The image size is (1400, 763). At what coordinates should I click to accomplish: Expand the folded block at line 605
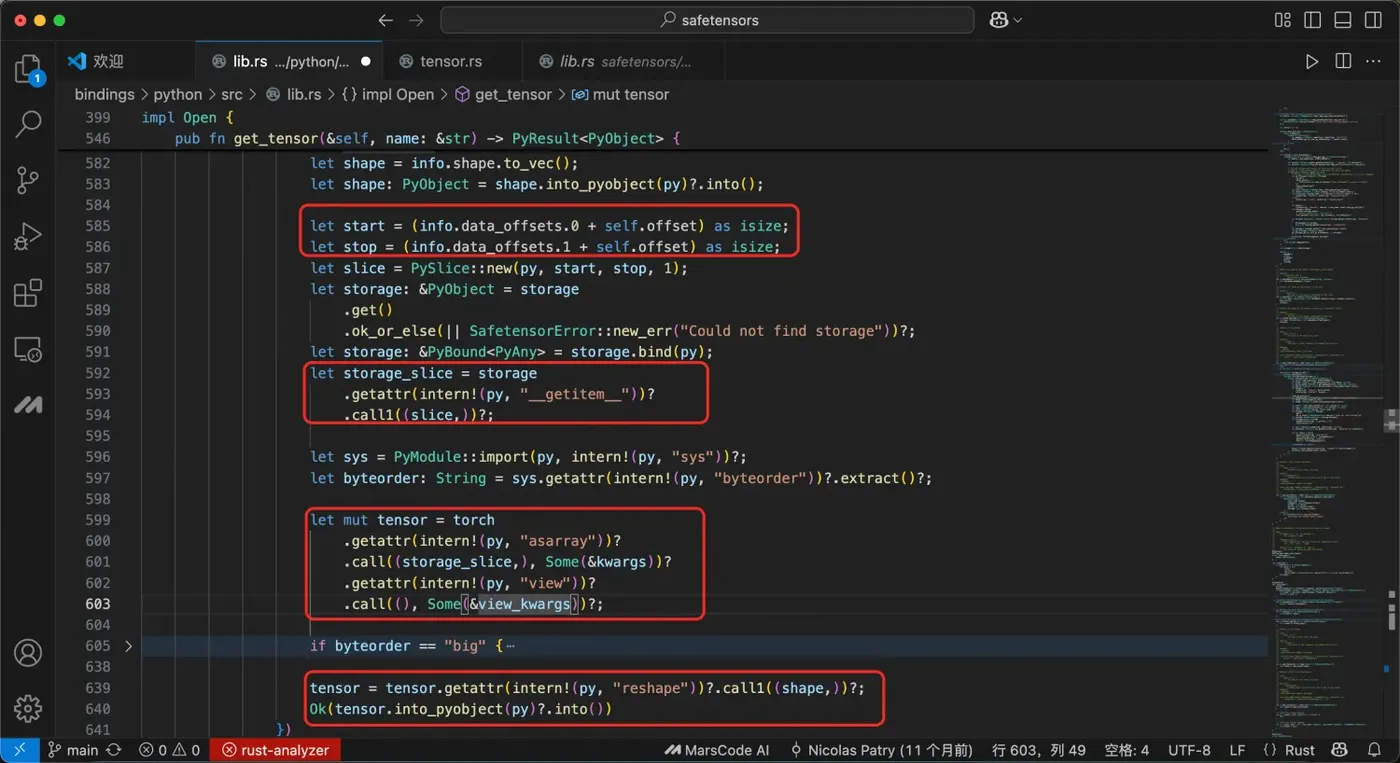point(128,646)
